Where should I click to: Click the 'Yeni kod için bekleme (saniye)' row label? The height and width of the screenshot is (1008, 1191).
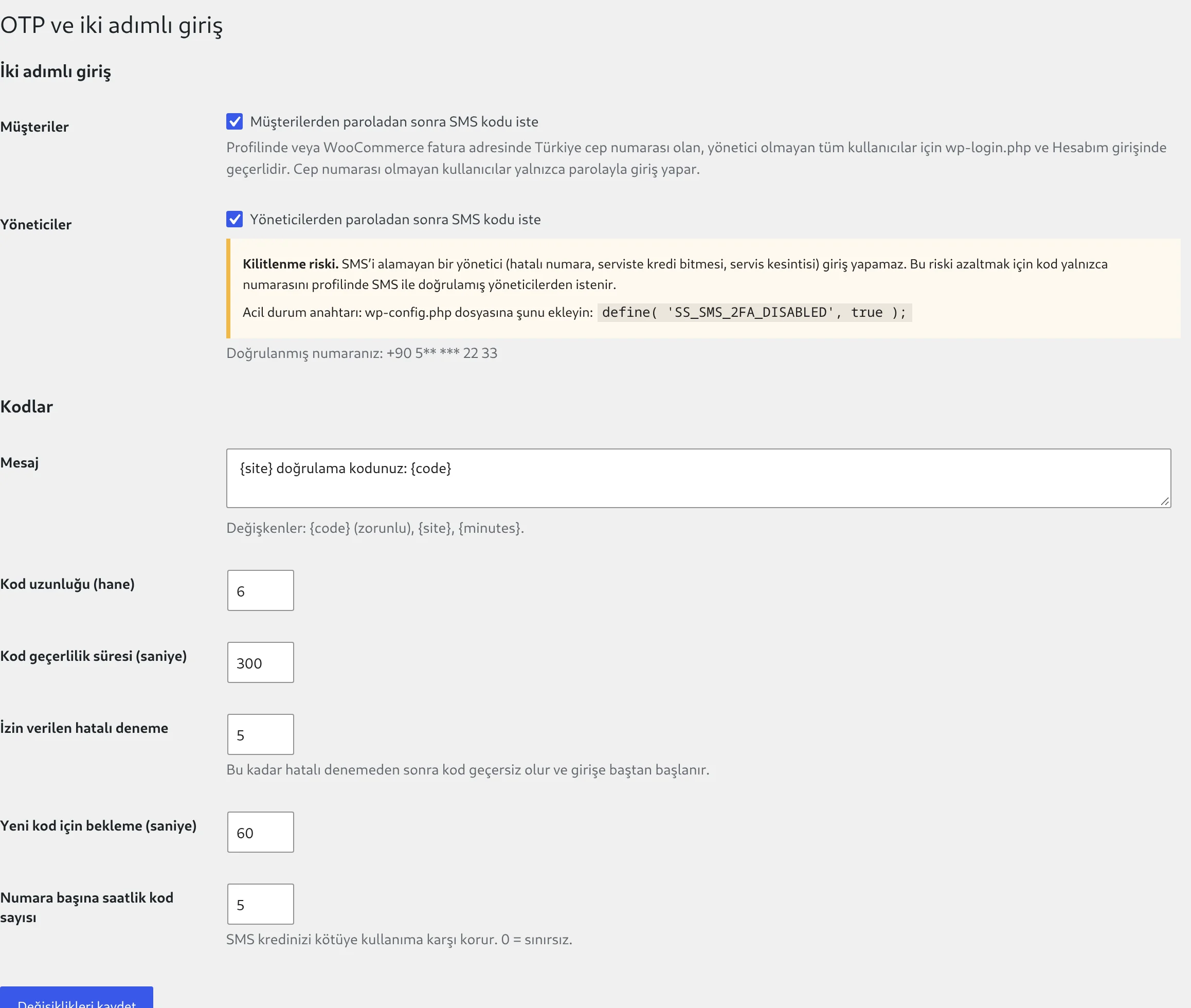98,826
